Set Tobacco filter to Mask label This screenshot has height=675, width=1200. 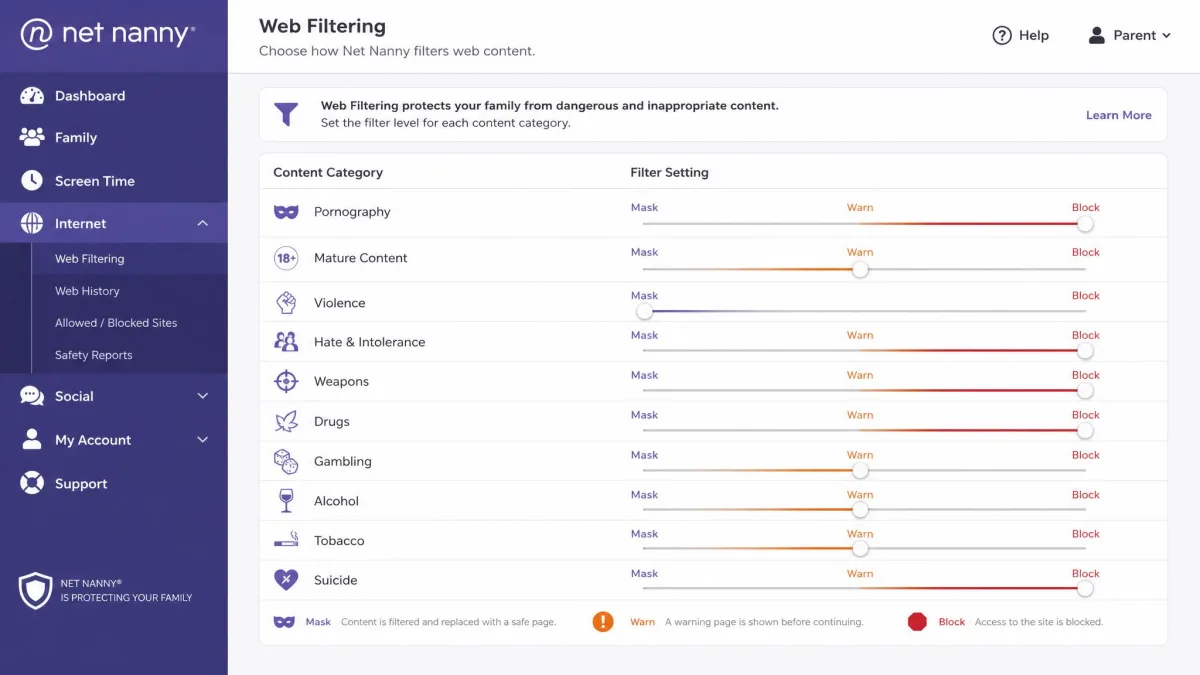click(644, 534)
